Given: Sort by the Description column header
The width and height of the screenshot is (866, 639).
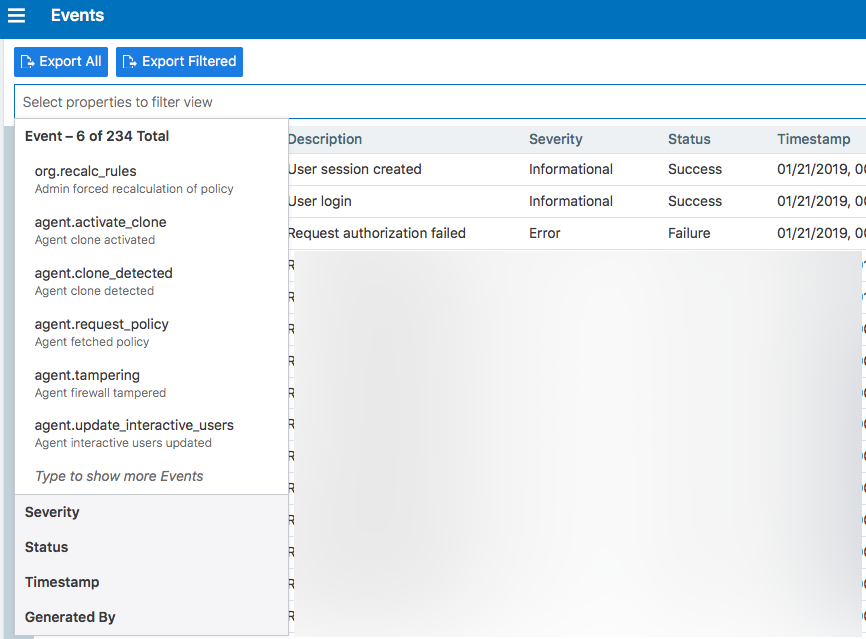Looking at the screenshot, I should pyautogui.click(x=325, y=139).
